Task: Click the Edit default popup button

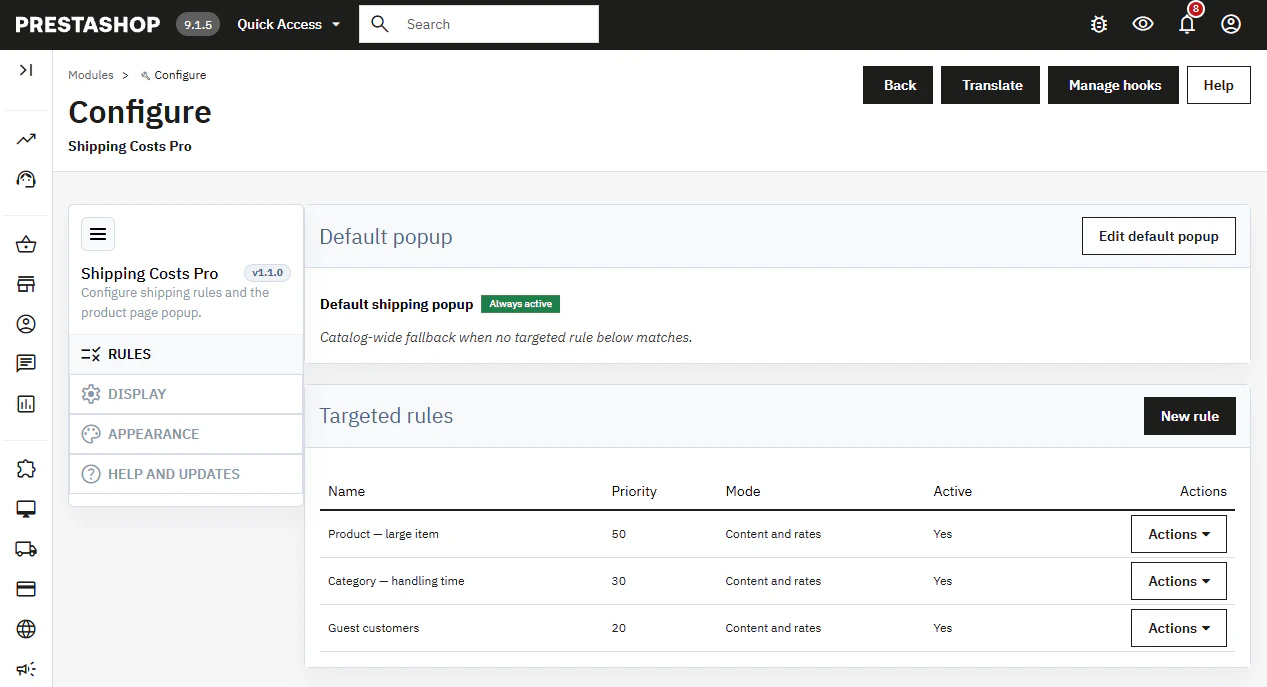Action: point(1159,236)
